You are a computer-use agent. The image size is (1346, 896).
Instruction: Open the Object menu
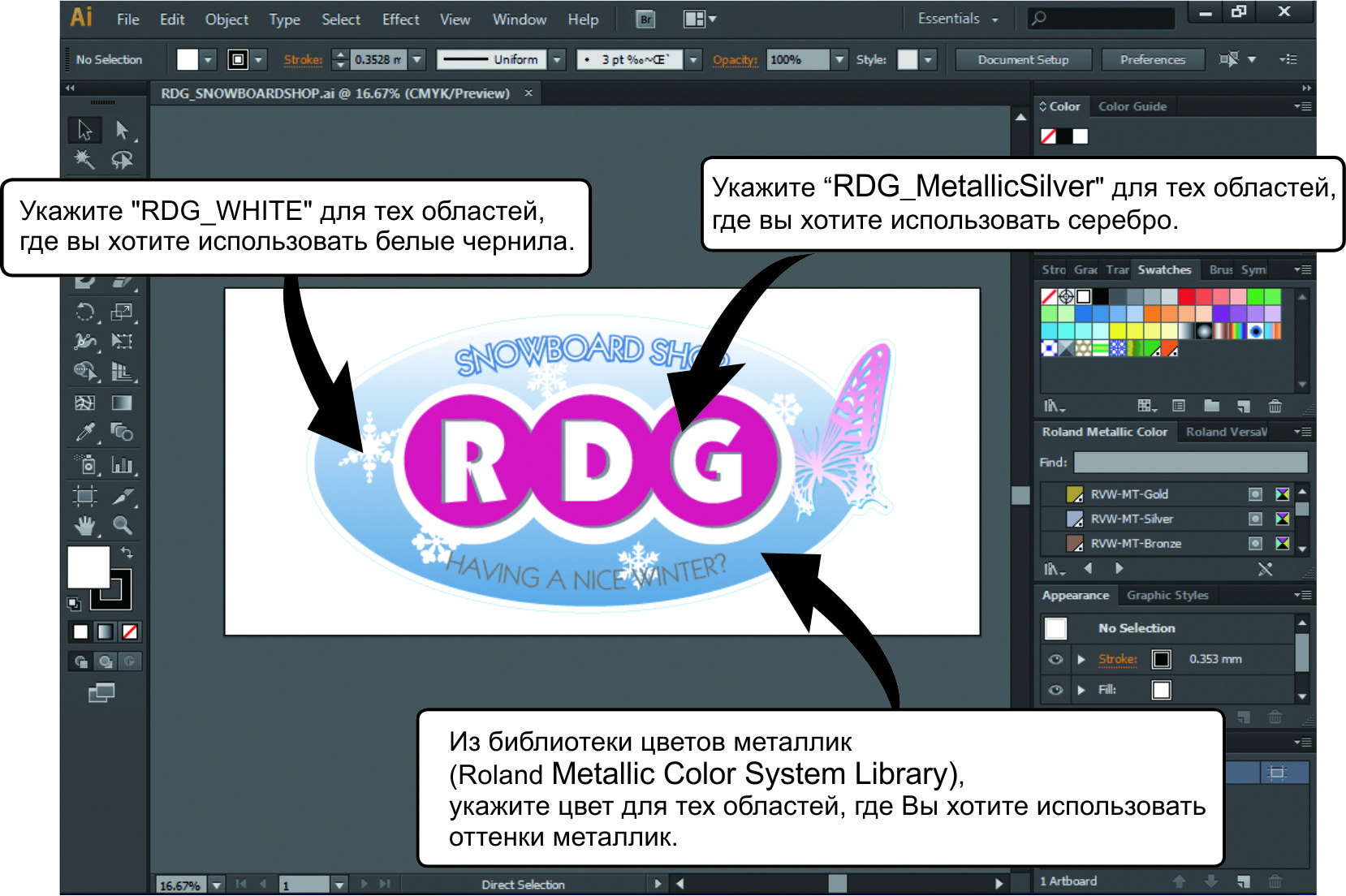click(226, 19)
